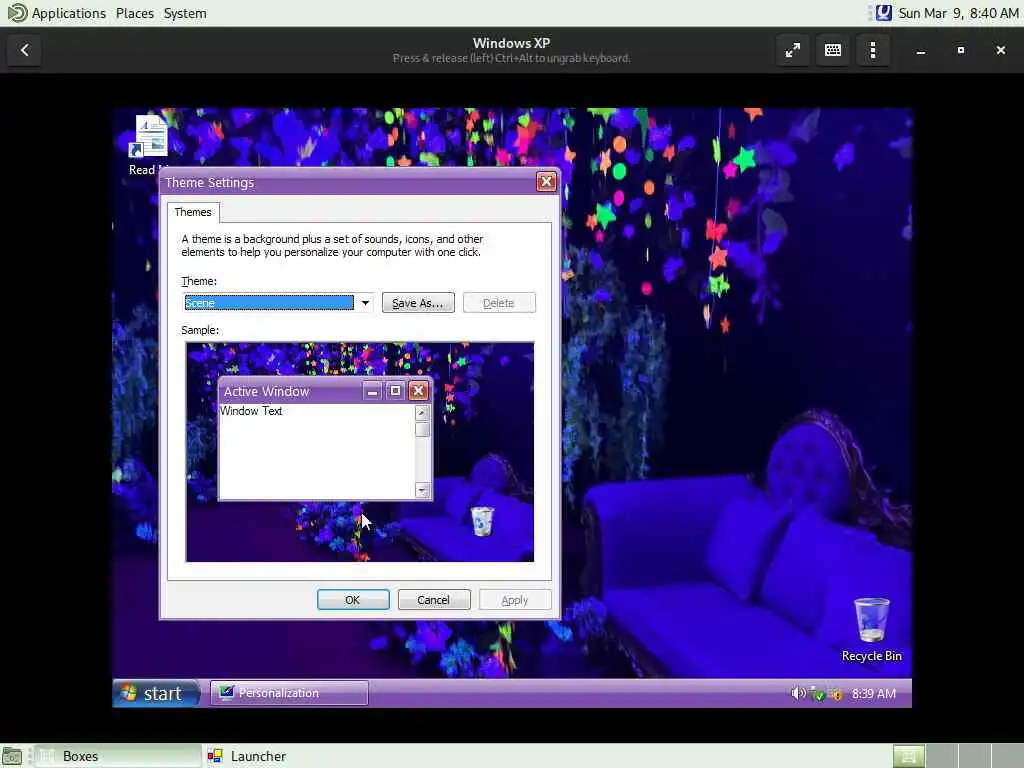Screen dimensions: 1024x768
Task: Select the Recycle Bin desktop icon
Action: tap(871, 630)
